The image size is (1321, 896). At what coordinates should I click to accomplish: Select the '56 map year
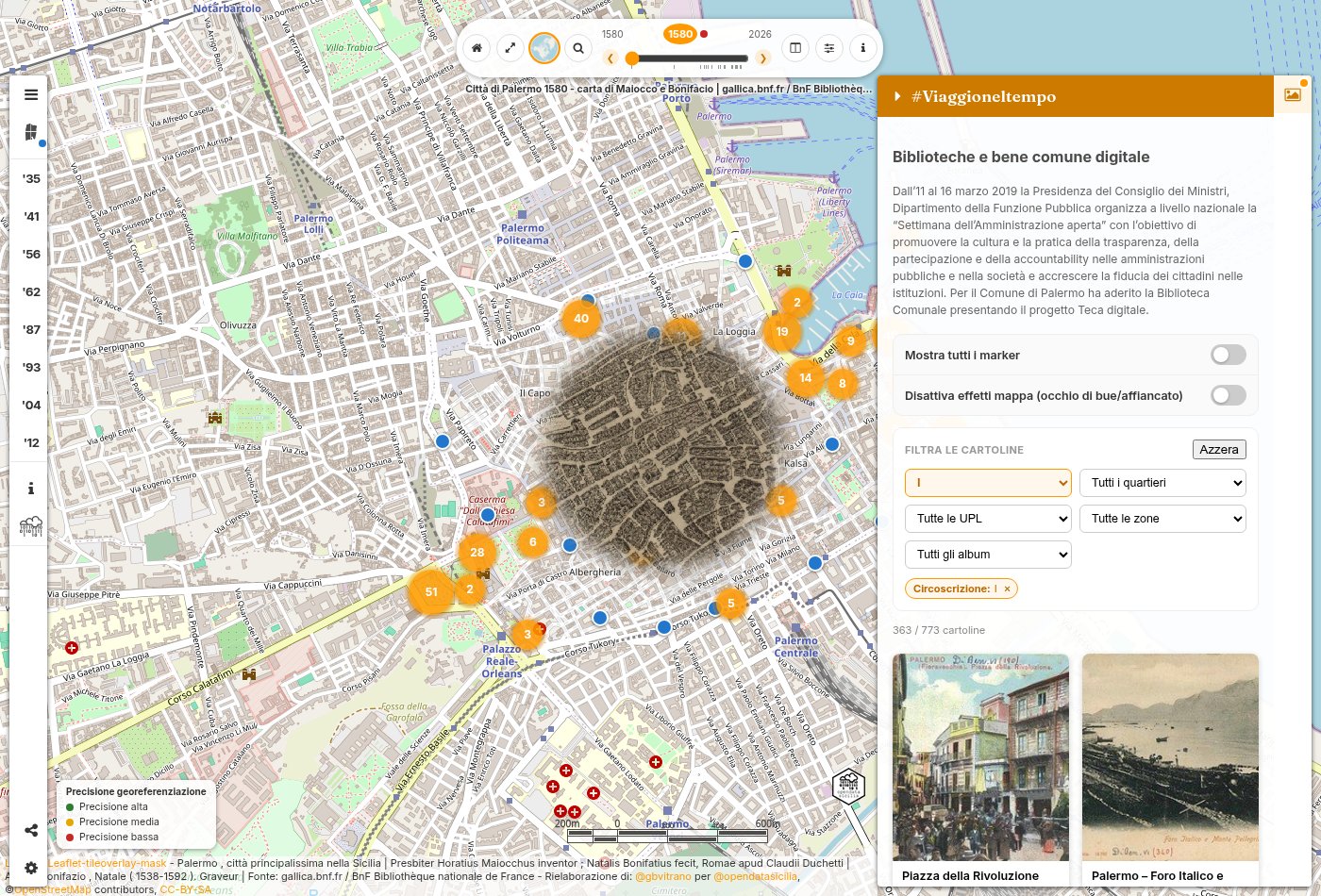32,254
